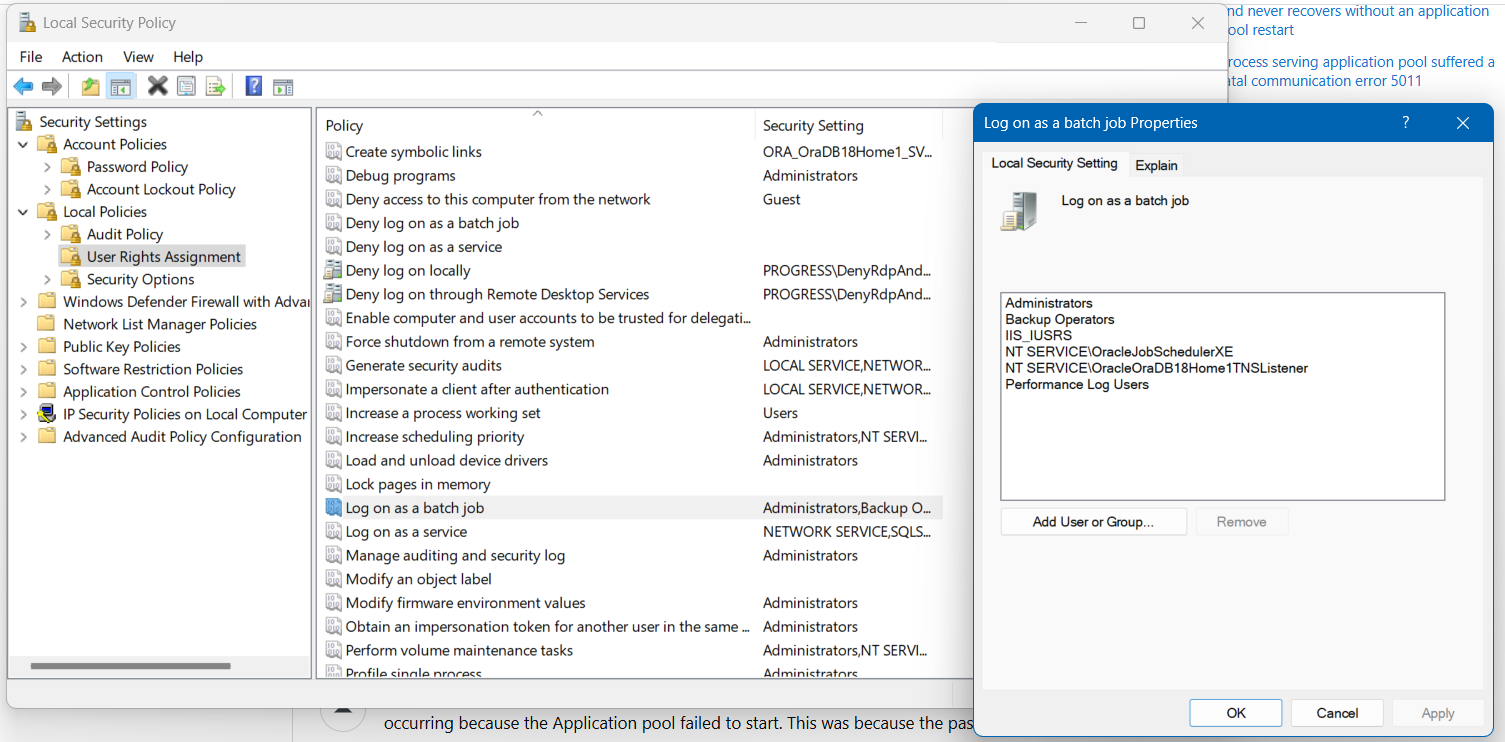Toggle the Show/Hide Console Tree toolbar icon
Viewport: 1505px width, 742px height.
coord(120,86)
